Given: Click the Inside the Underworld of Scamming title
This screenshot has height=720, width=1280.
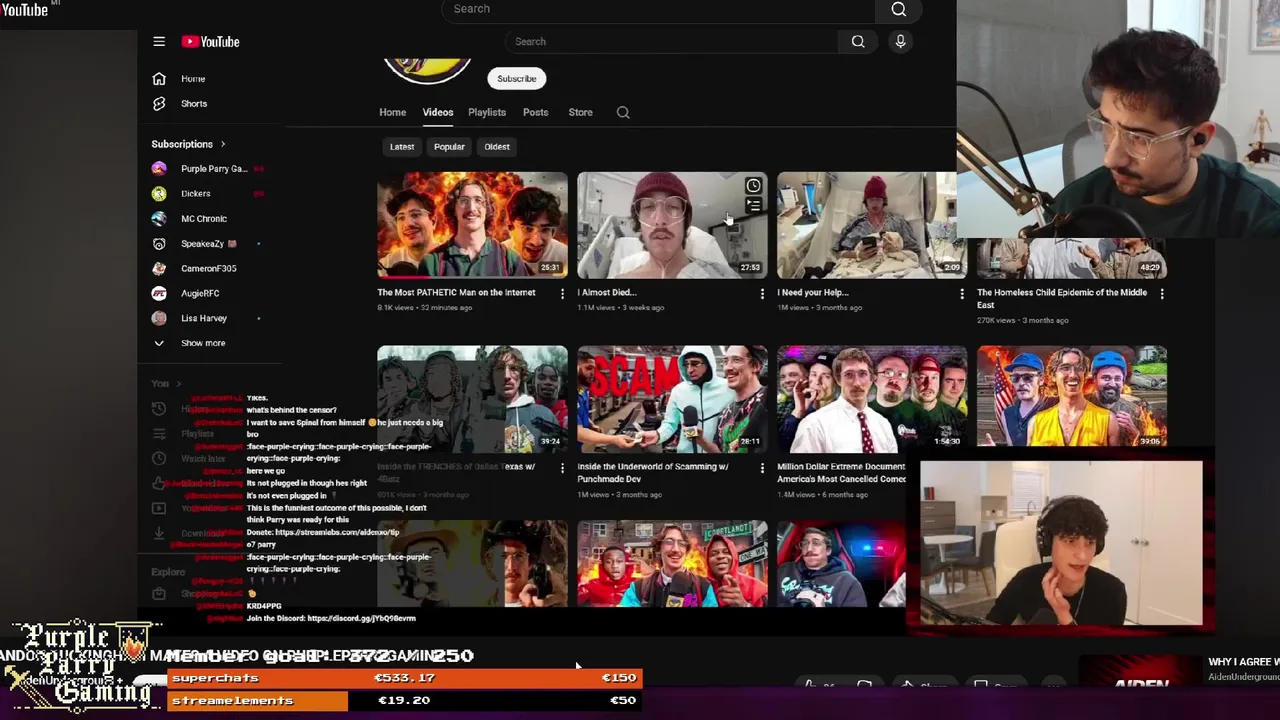Looking at the screenshot, I should (653, 473).
